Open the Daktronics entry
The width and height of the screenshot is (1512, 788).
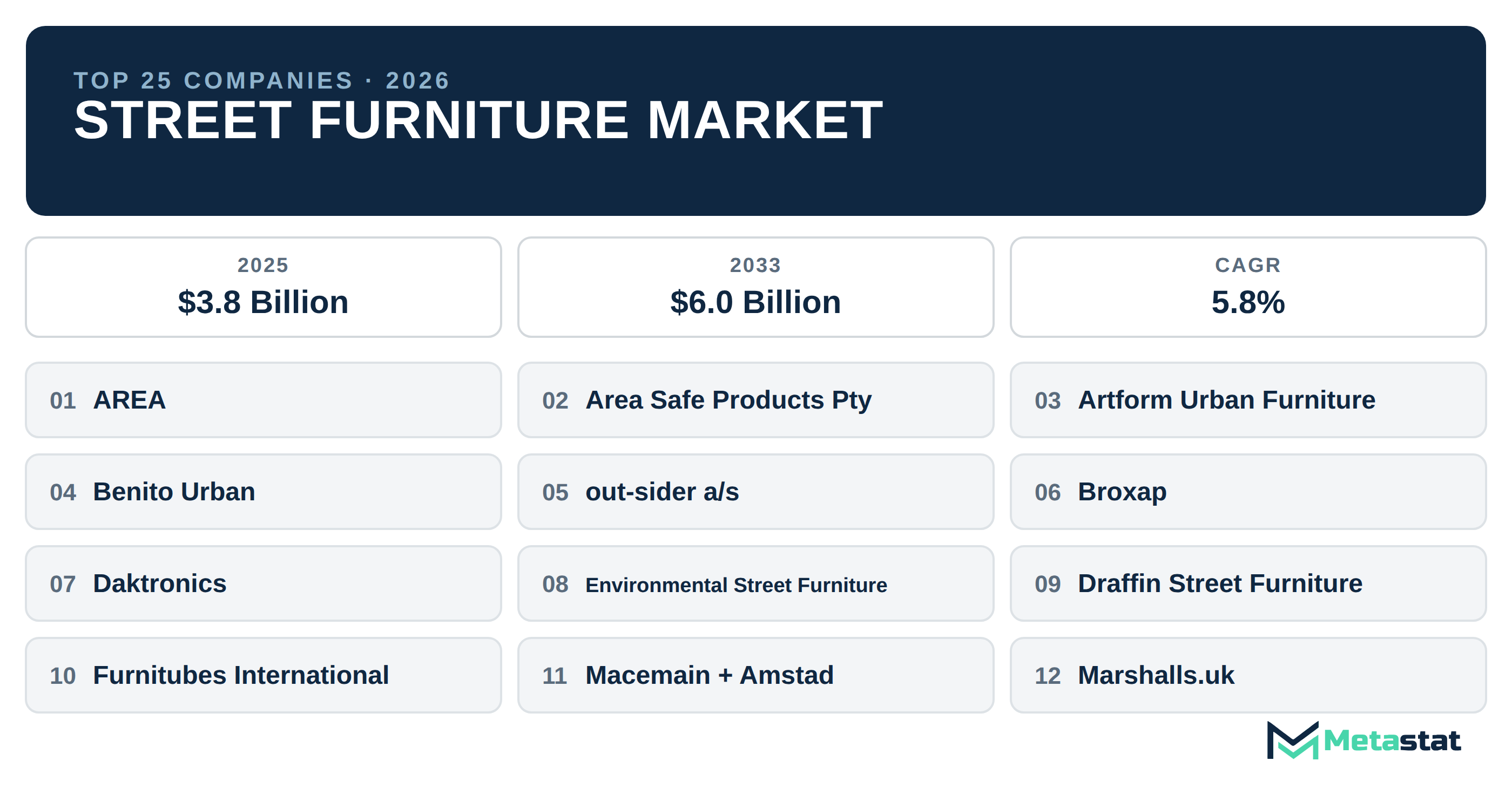pyautogui.click(x=264, y=584)
